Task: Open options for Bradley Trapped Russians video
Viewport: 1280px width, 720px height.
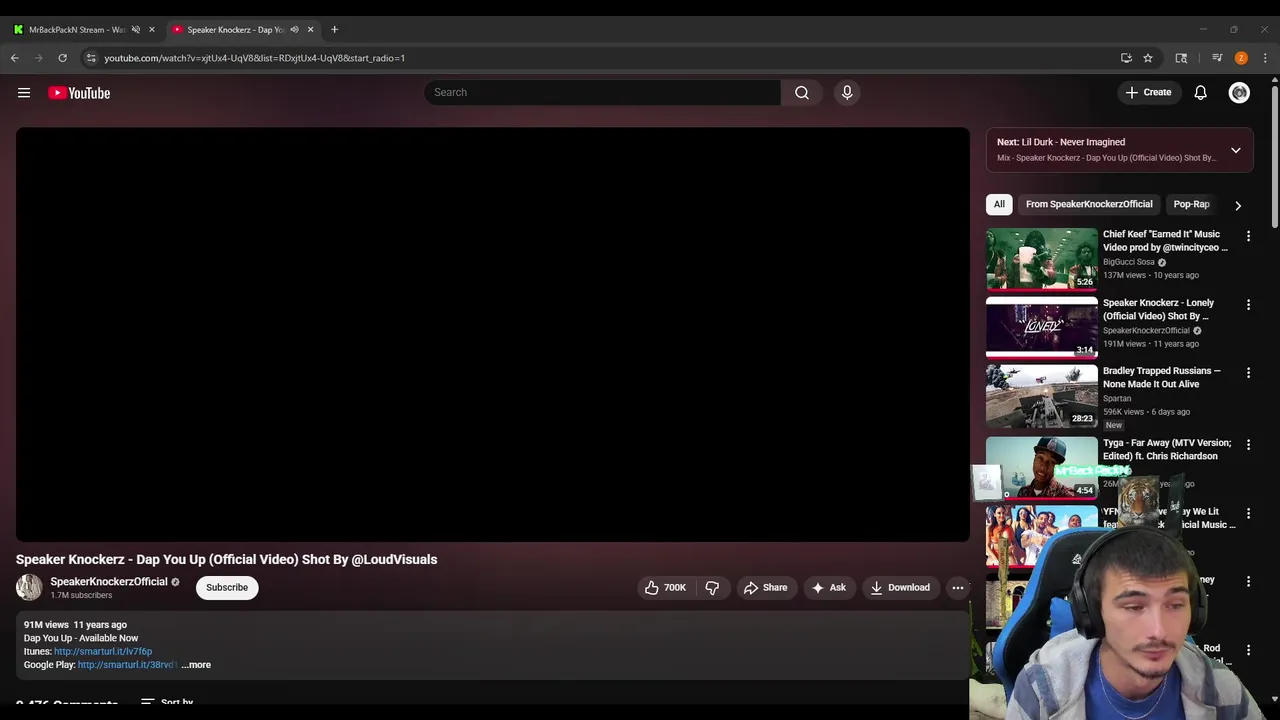Action: click(1248, 372)
